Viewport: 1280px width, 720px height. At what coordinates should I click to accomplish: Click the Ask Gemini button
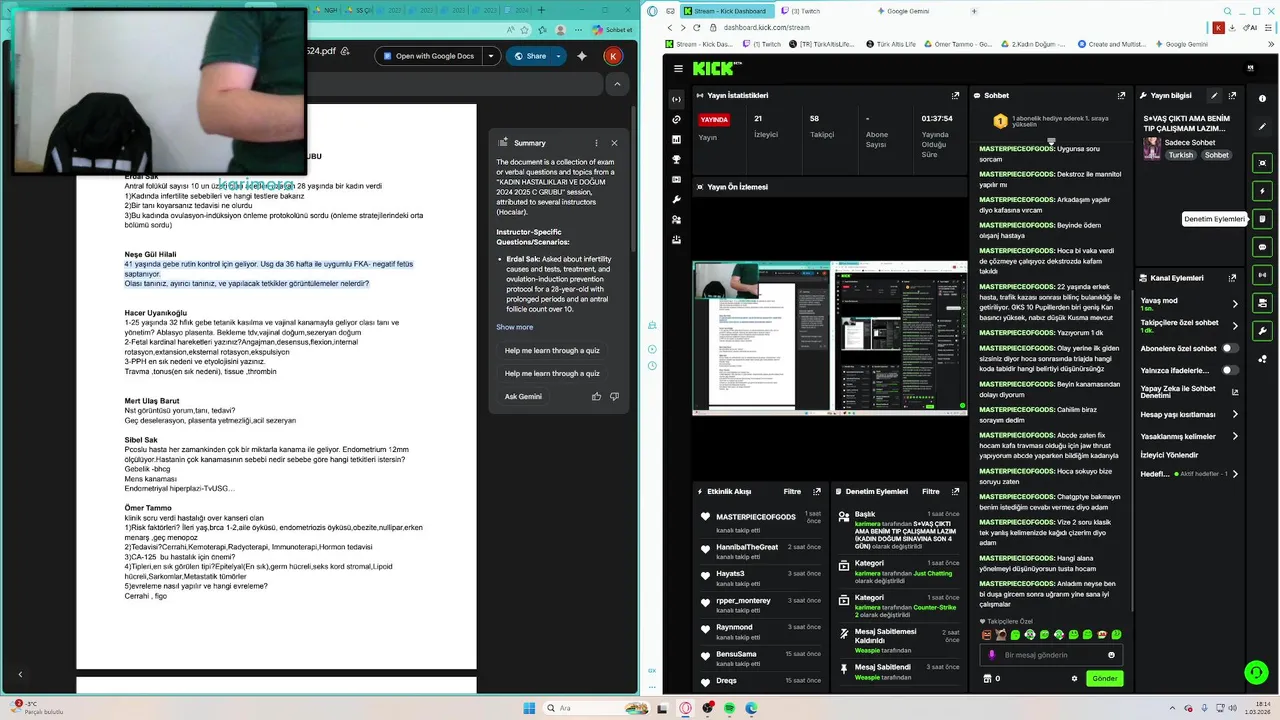(523, 396)
